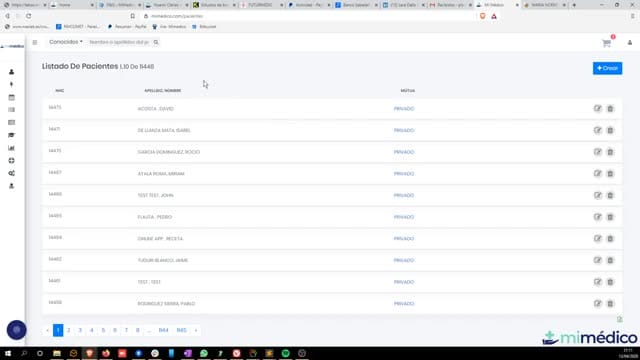640x360 pixels.
Task: Click patient name ACOSTA, DAVID
Action: (x=156, y=109)
